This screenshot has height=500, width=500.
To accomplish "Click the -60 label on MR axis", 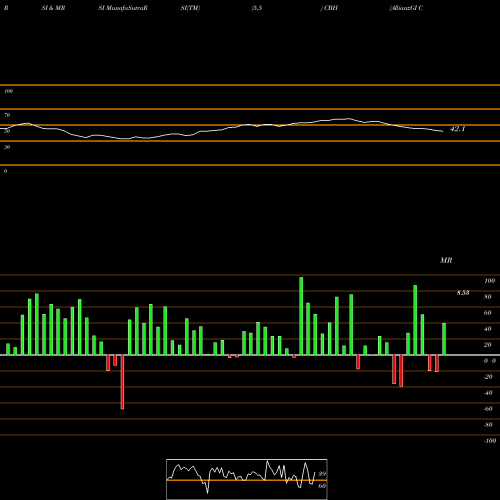I will click(488, 409).
